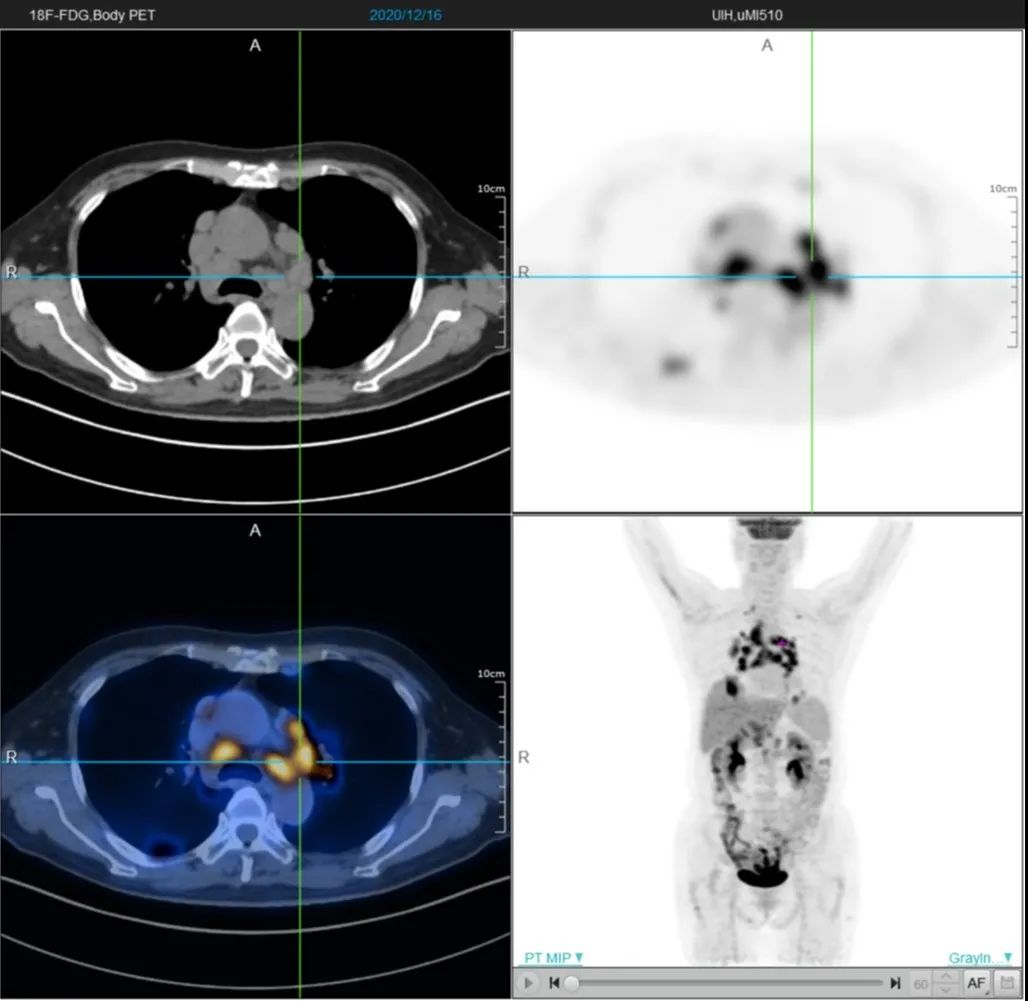Decrease frame rate with down arrow
Image resolution: width=1028 pixels, height=1001 pixels.
click(x=945, y=989)
